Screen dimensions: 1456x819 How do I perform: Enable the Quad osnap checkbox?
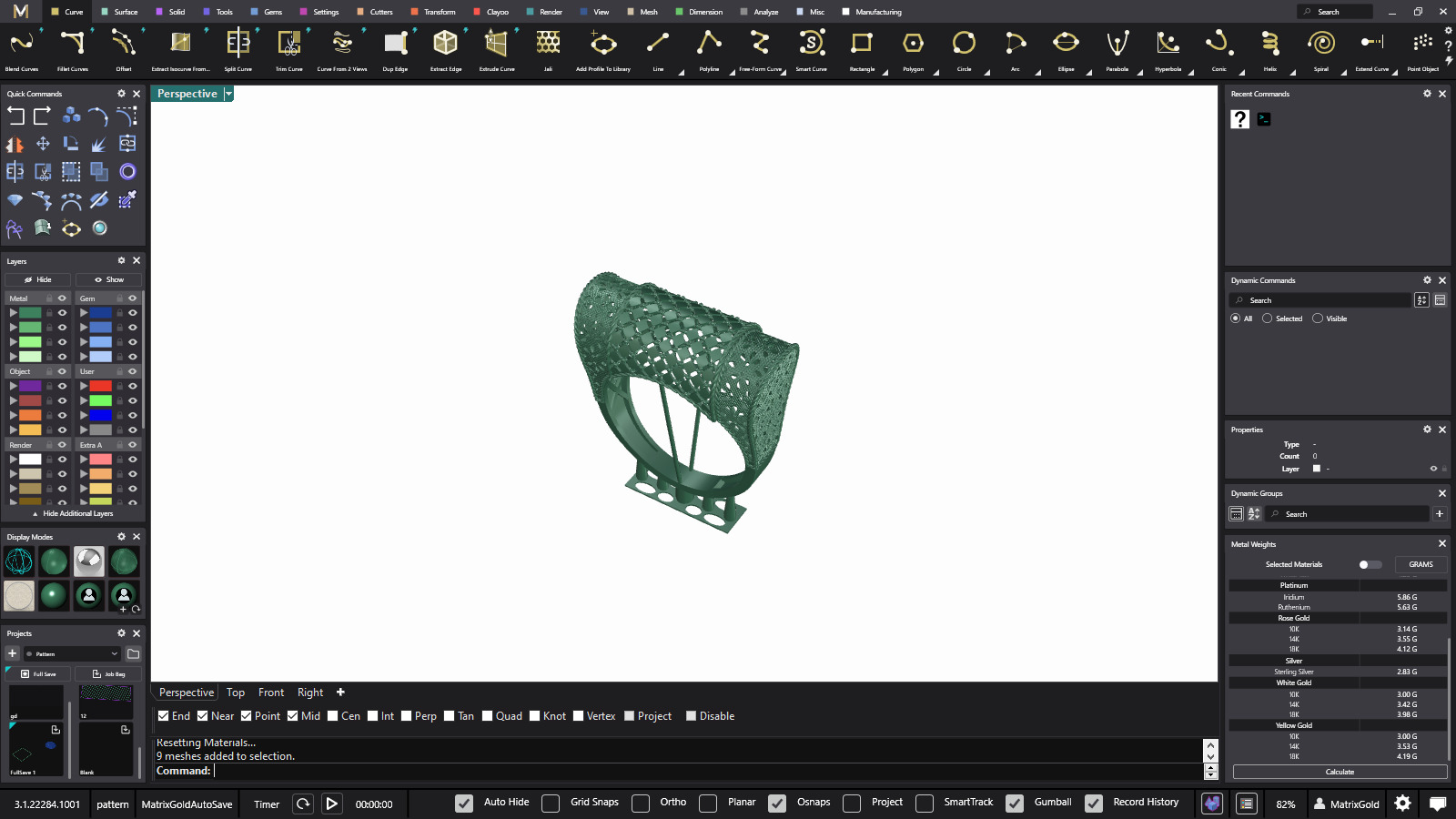[487, 716]
